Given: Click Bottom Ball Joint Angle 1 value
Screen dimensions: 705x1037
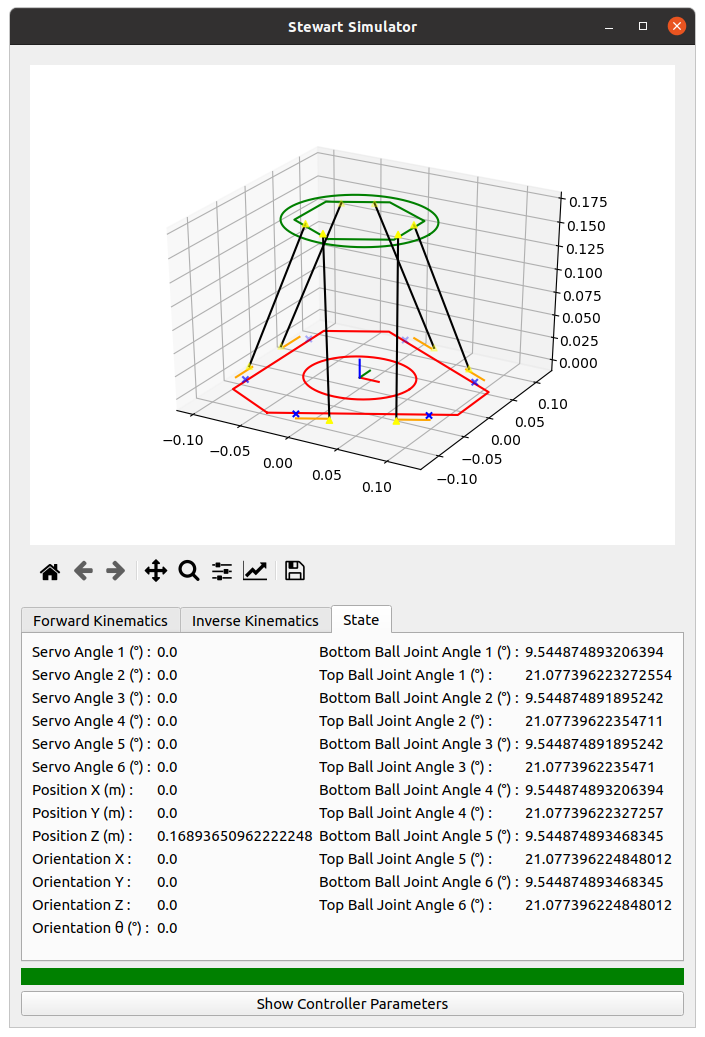Looking at the screenshot, I should point(594,652).
